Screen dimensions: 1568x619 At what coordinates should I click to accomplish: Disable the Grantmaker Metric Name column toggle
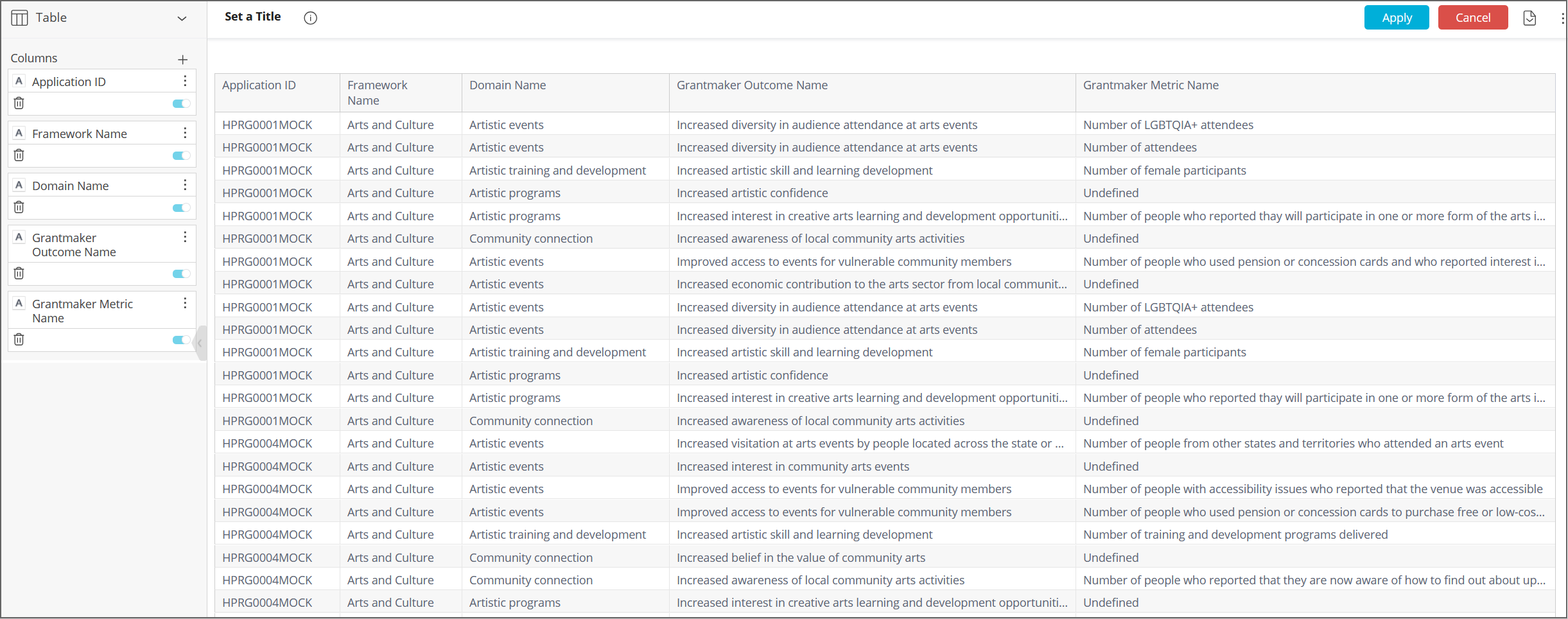pyautogui.click(x=182, y=340)
